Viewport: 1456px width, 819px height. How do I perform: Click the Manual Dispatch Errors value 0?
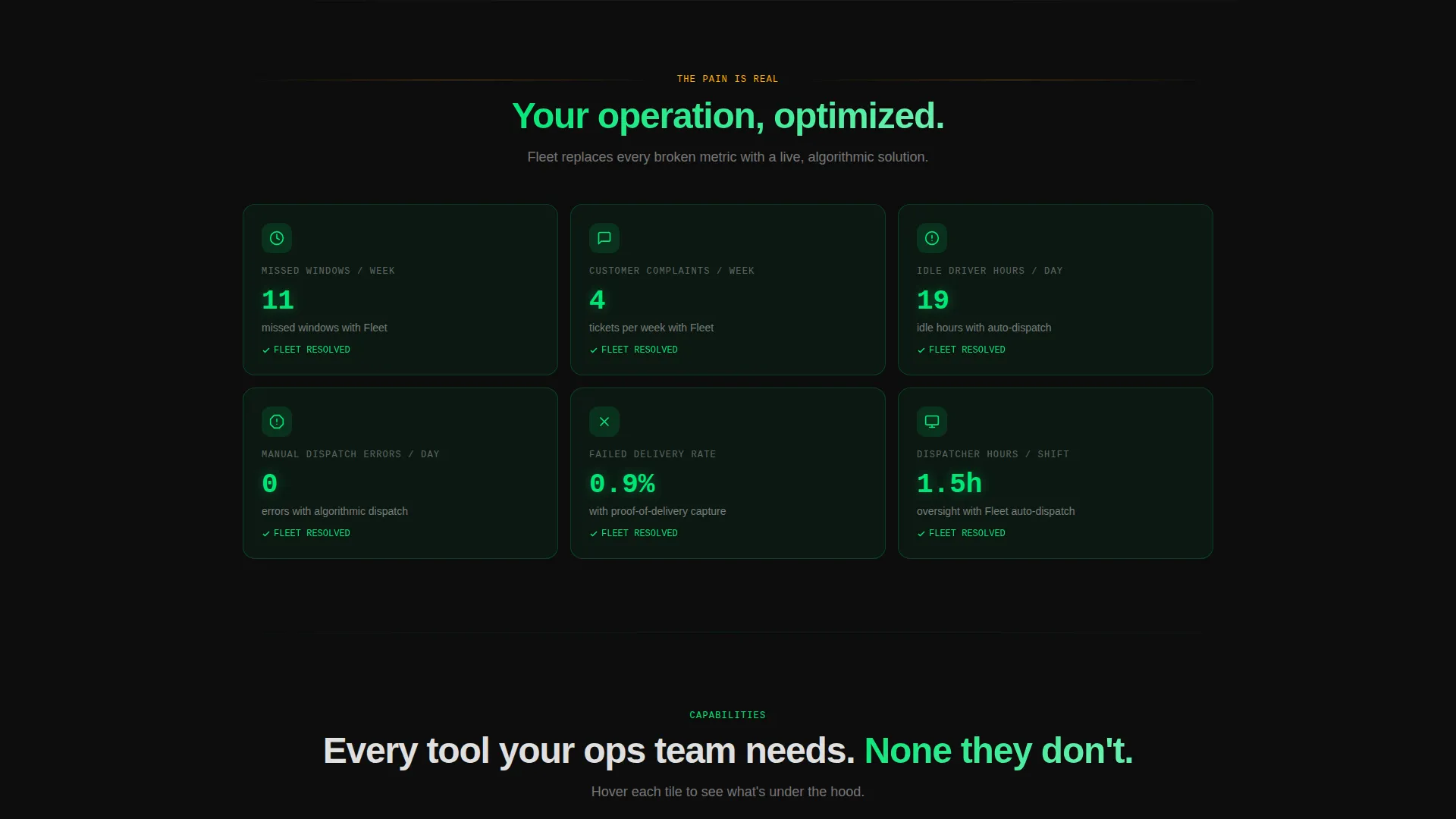[270, 484]
